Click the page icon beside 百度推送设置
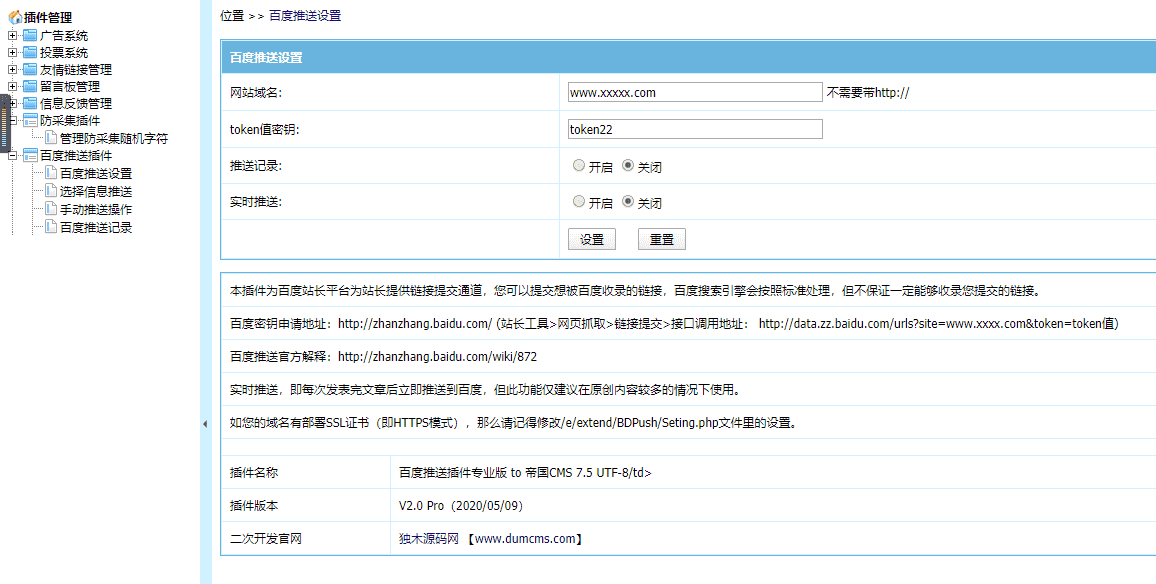Screen dimensions: 1156x584 pos(51,173)
